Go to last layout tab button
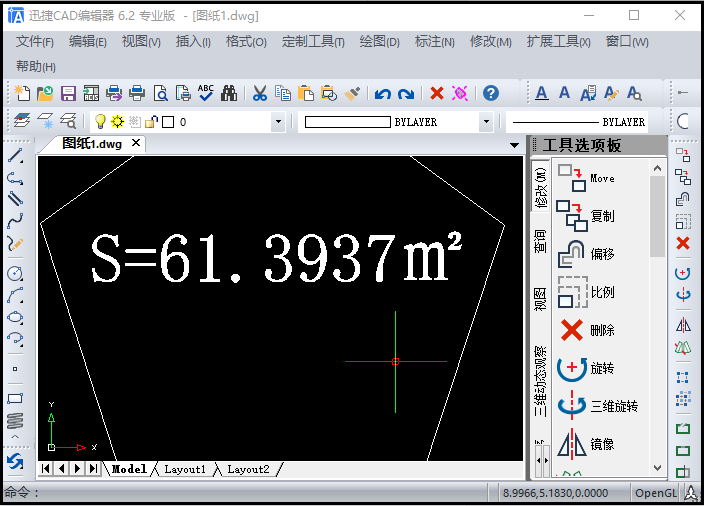Screen dimensions: 704x506 point(93,469)
